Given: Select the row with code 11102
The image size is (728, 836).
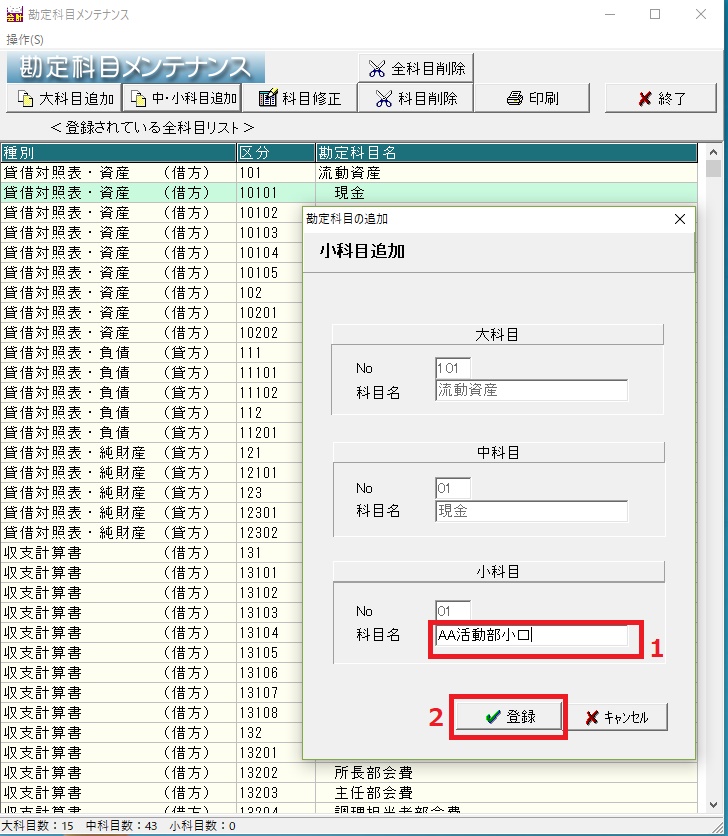Looking at the screenshot, I should 151,392.
